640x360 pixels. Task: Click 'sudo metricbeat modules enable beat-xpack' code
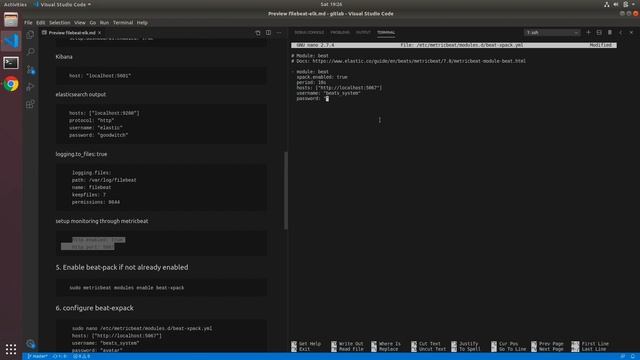pos(127,288)
